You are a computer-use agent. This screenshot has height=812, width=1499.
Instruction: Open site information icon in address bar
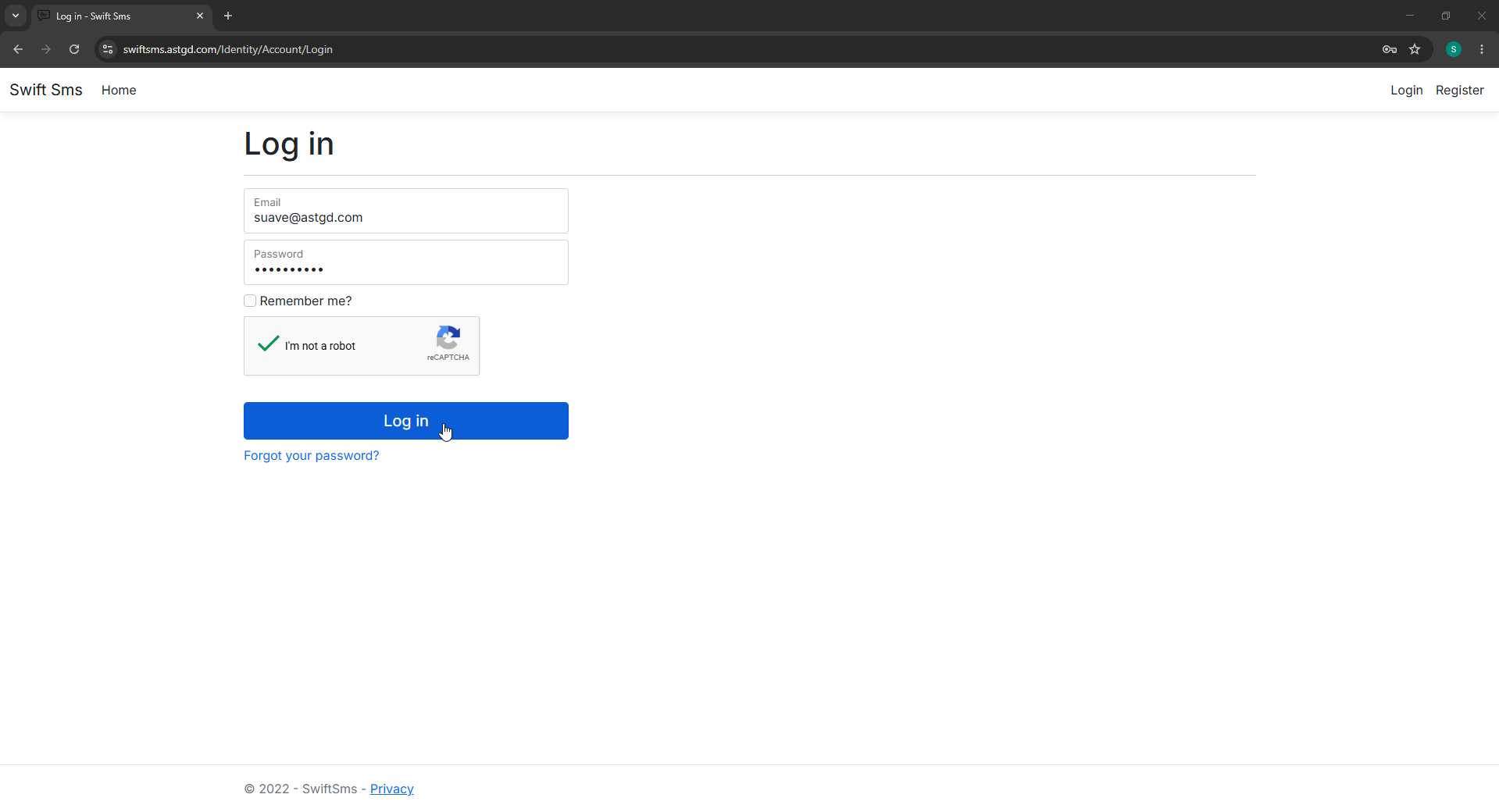[108, 49]
